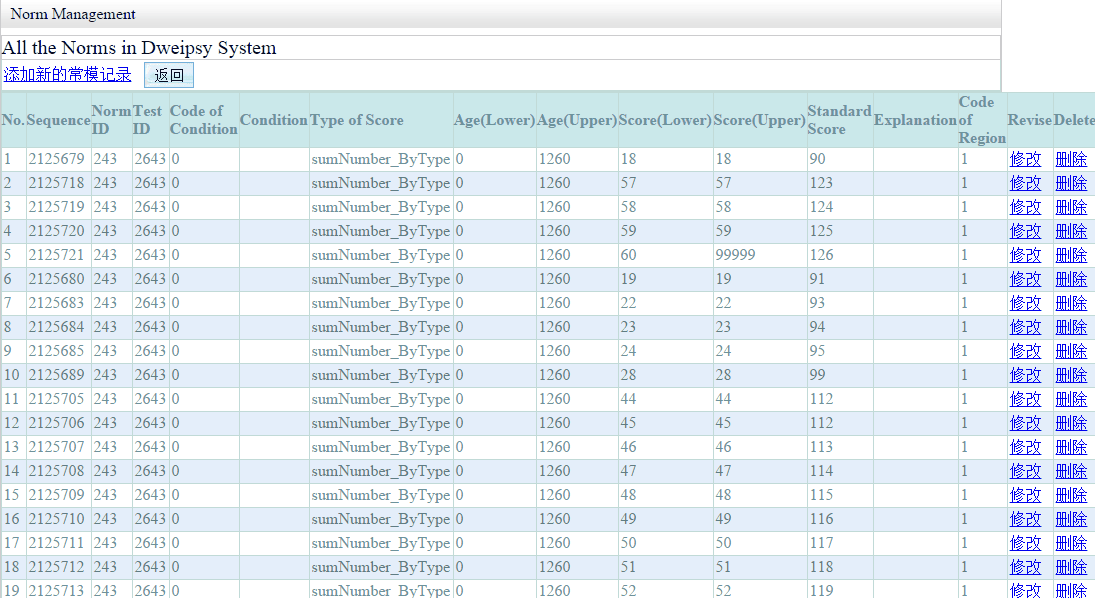This screenshot has height=598, width=1095.
Task: Click the Code of Region column header
Action: coord(982,120)
